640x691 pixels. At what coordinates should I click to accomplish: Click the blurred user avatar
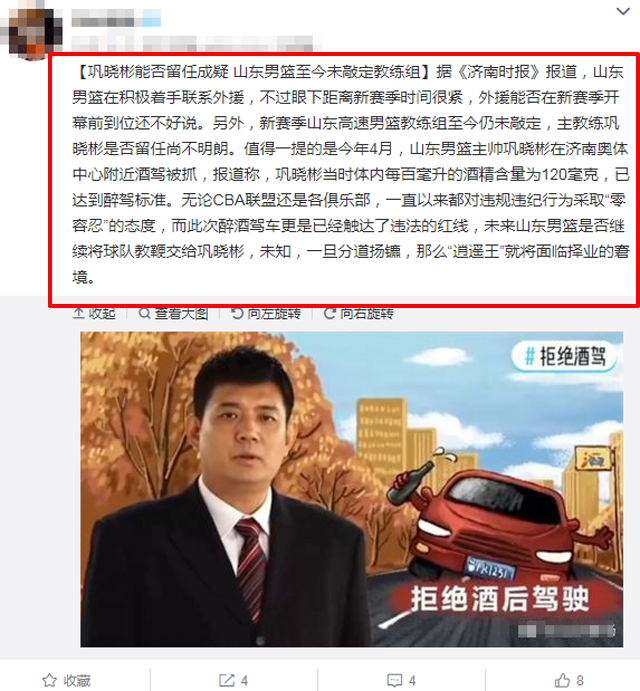pyautogui.click(x=32, y=31)
